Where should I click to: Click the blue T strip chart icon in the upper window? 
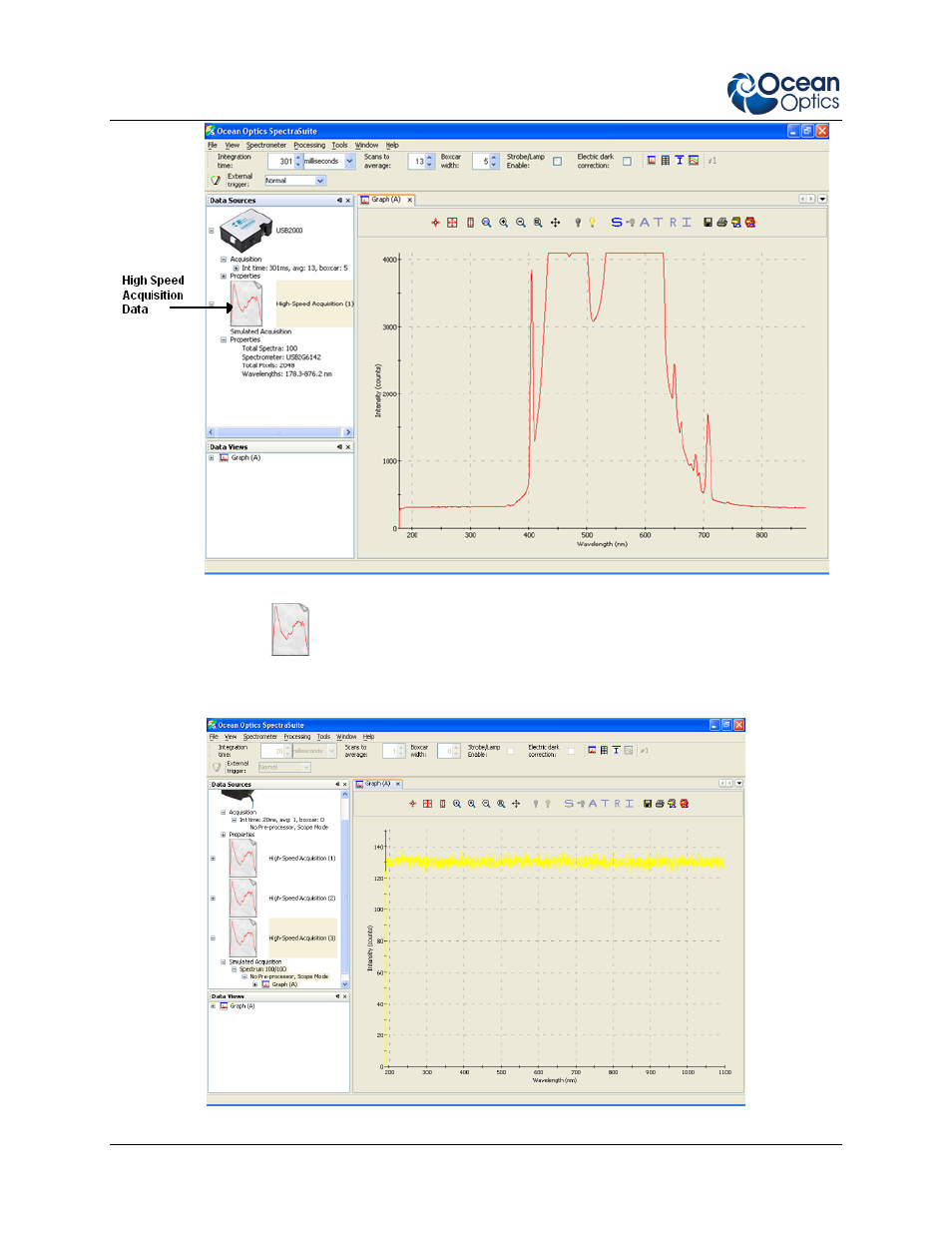(680, 160)
